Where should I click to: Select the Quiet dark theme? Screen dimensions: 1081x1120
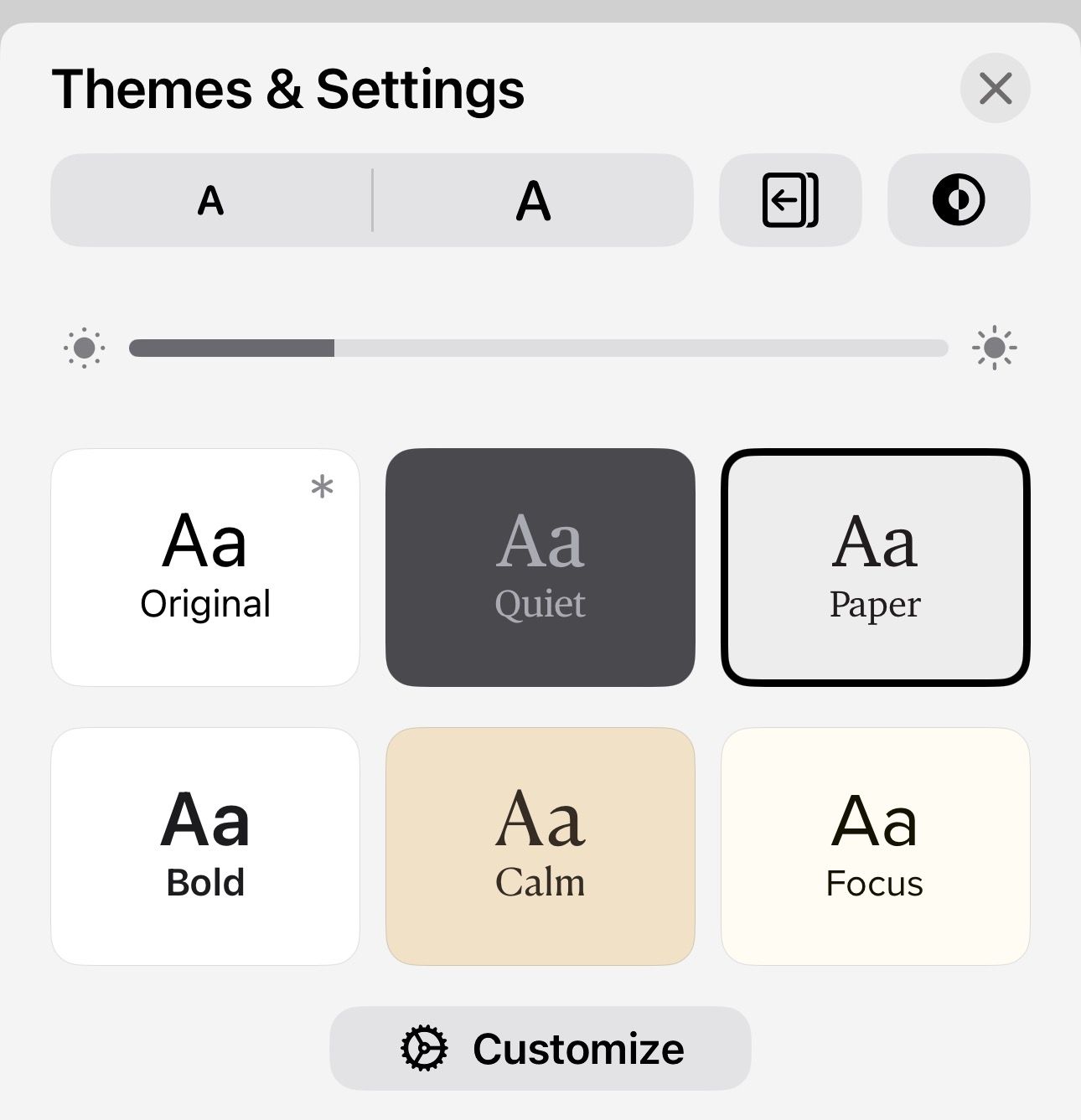click(x=540, y=567)
